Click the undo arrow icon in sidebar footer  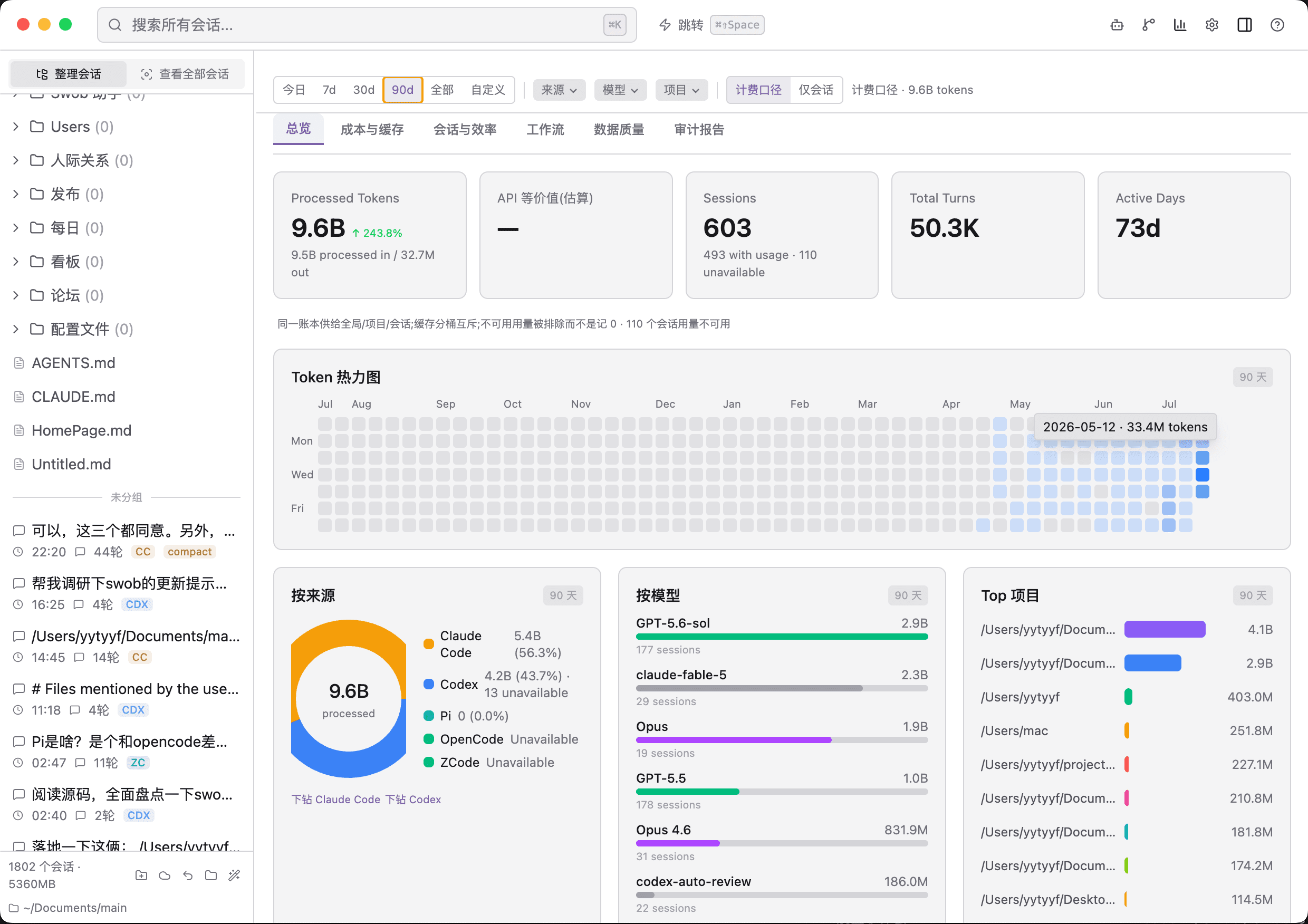click(187, 875)
